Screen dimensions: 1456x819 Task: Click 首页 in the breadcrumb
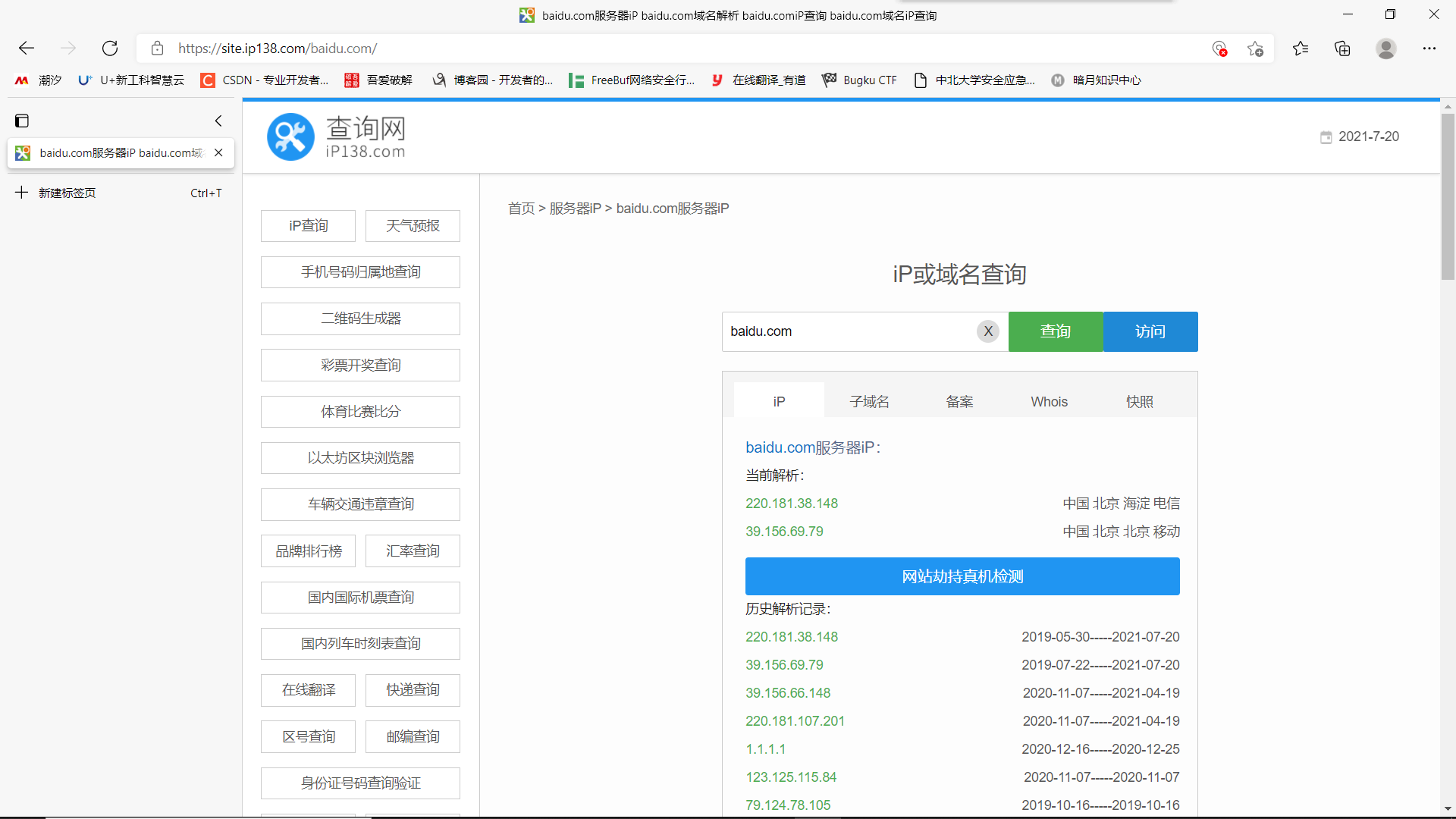[x=521, y=209]
